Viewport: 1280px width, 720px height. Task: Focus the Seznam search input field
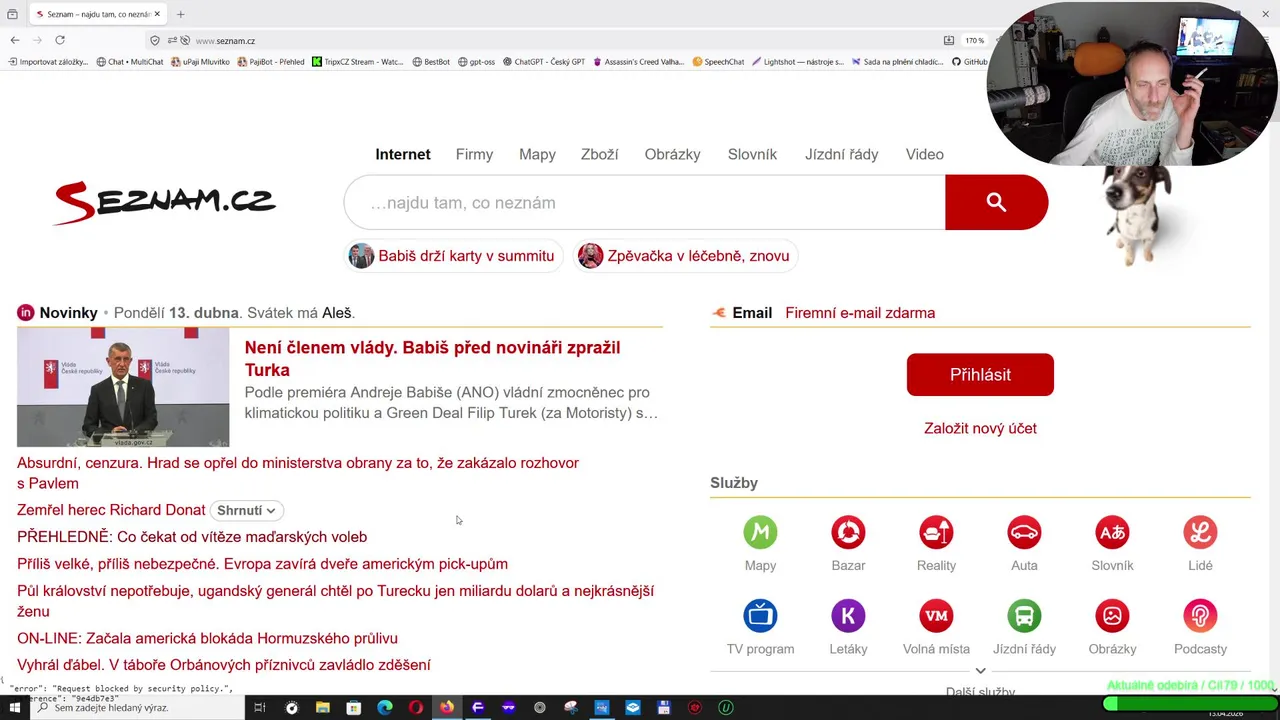pyautogui.click(x=645, y=202)
